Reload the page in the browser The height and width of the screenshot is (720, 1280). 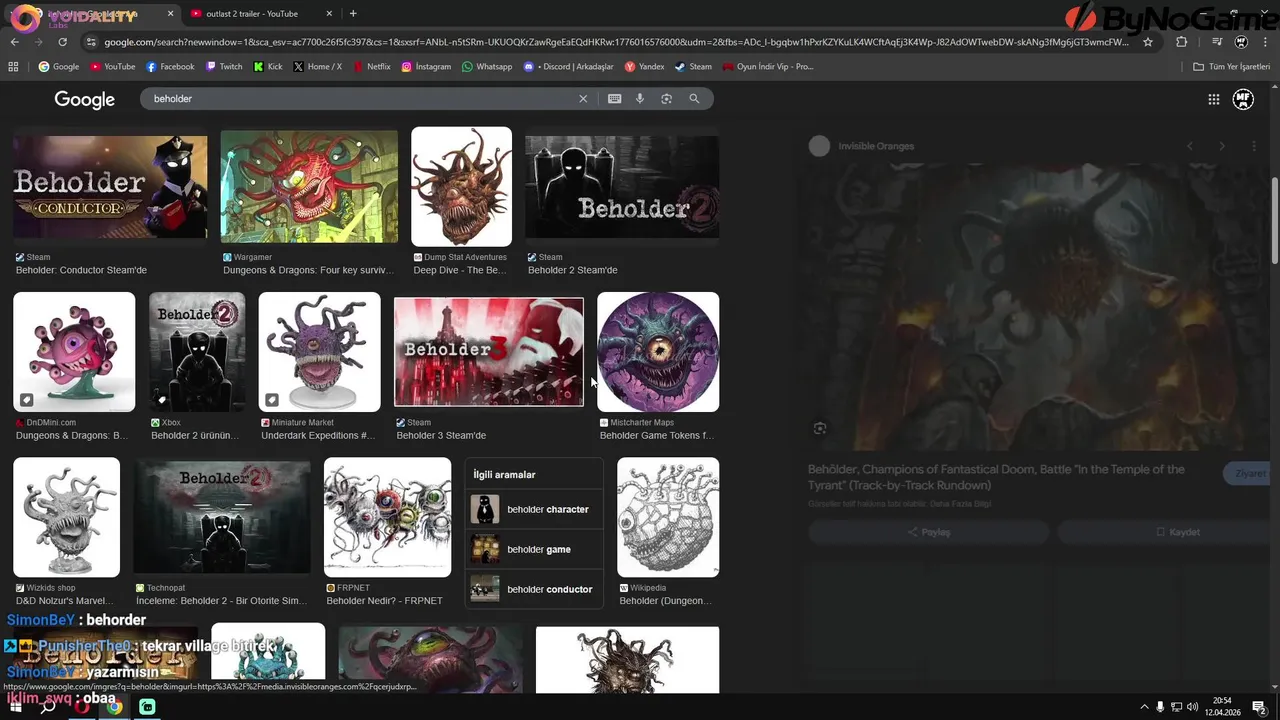pos(62,42)
